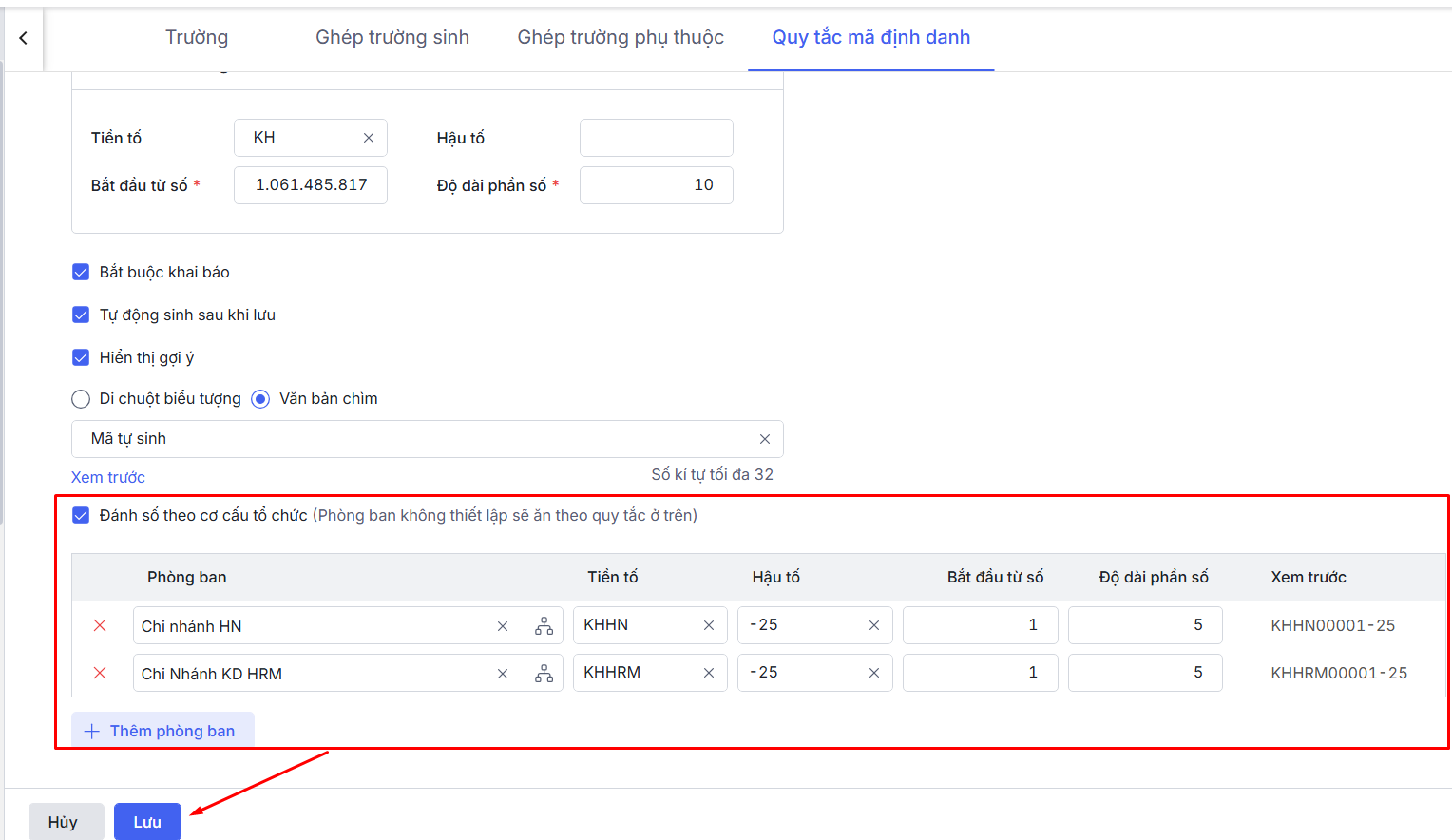The height and width of the screenshot is (840, 1452).
Task: Uncheck Bắt buộc khai báo
Action: [x=82, y=272]
